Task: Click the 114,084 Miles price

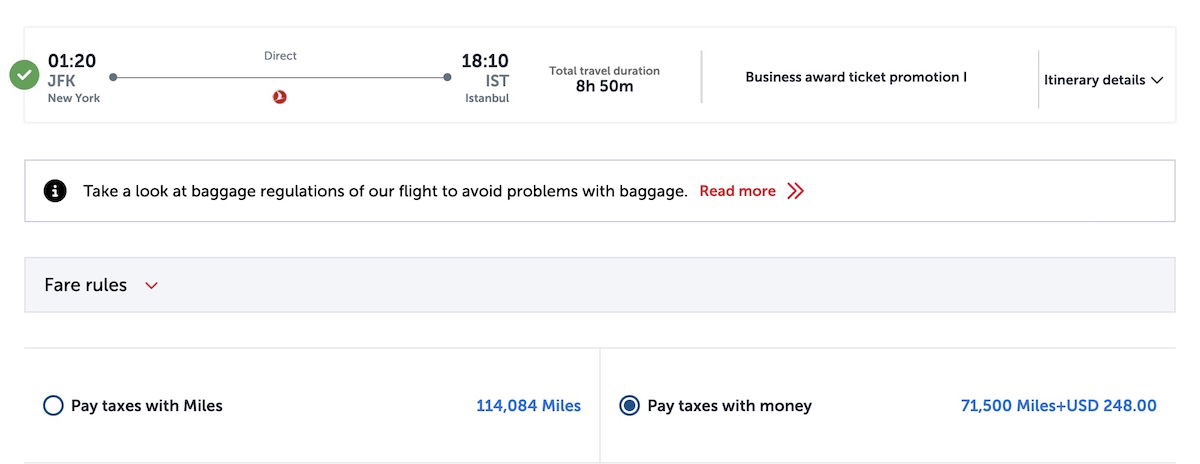Action: point(528,406)
